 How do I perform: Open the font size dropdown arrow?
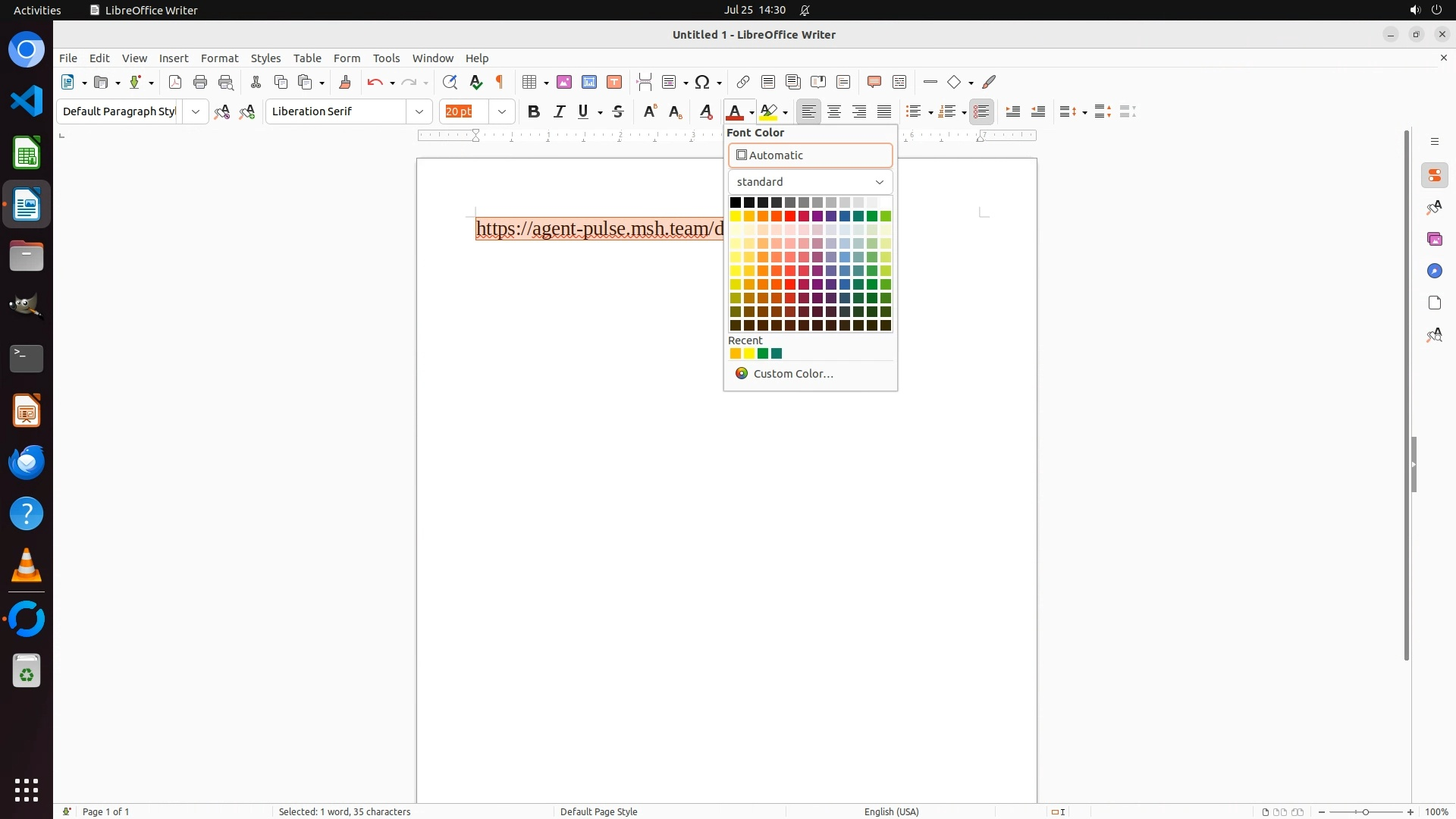tap(502, 111)
